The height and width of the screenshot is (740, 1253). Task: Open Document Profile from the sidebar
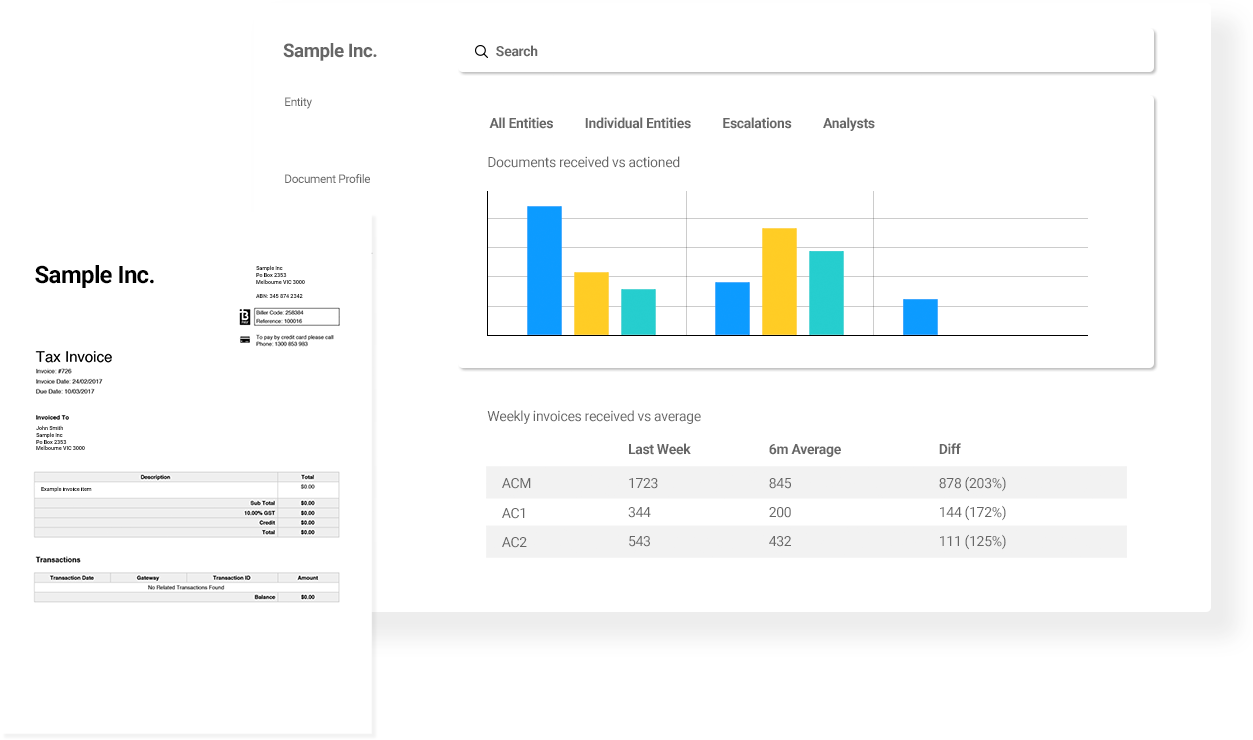pos(327,178)
